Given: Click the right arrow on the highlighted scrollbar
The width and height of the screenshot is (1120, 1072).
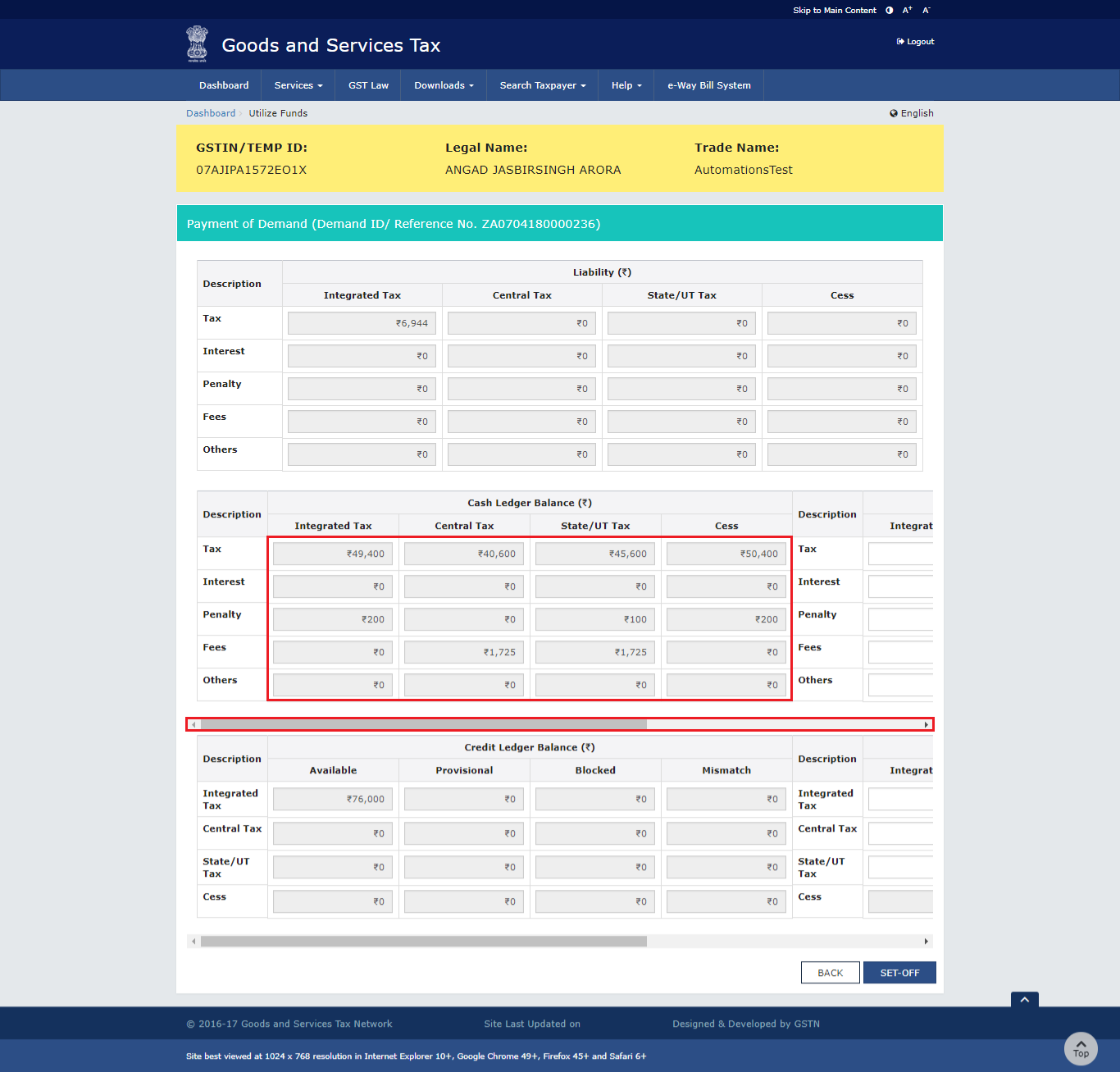Looking at the screenshot, I should coord(926,724).
